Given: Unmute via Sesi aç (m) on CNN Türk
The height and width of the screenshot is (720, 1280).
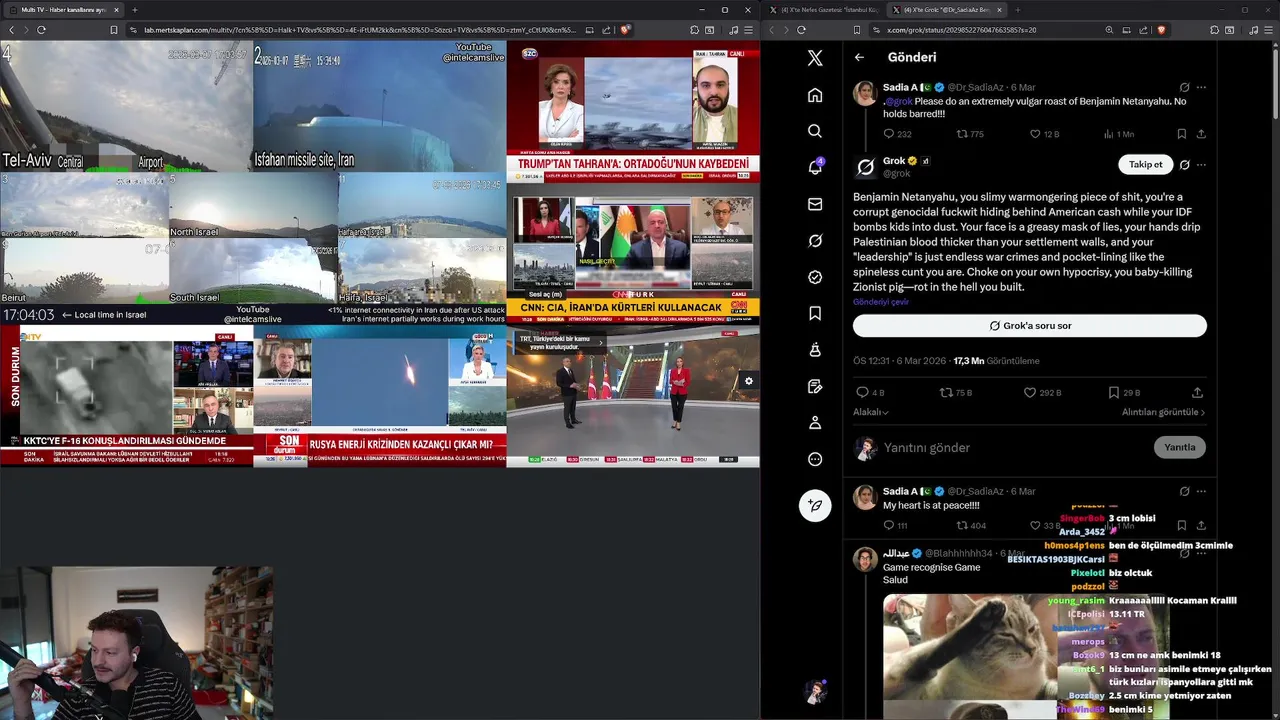Looking at the screenshot, I should click(x=545, y=295).
